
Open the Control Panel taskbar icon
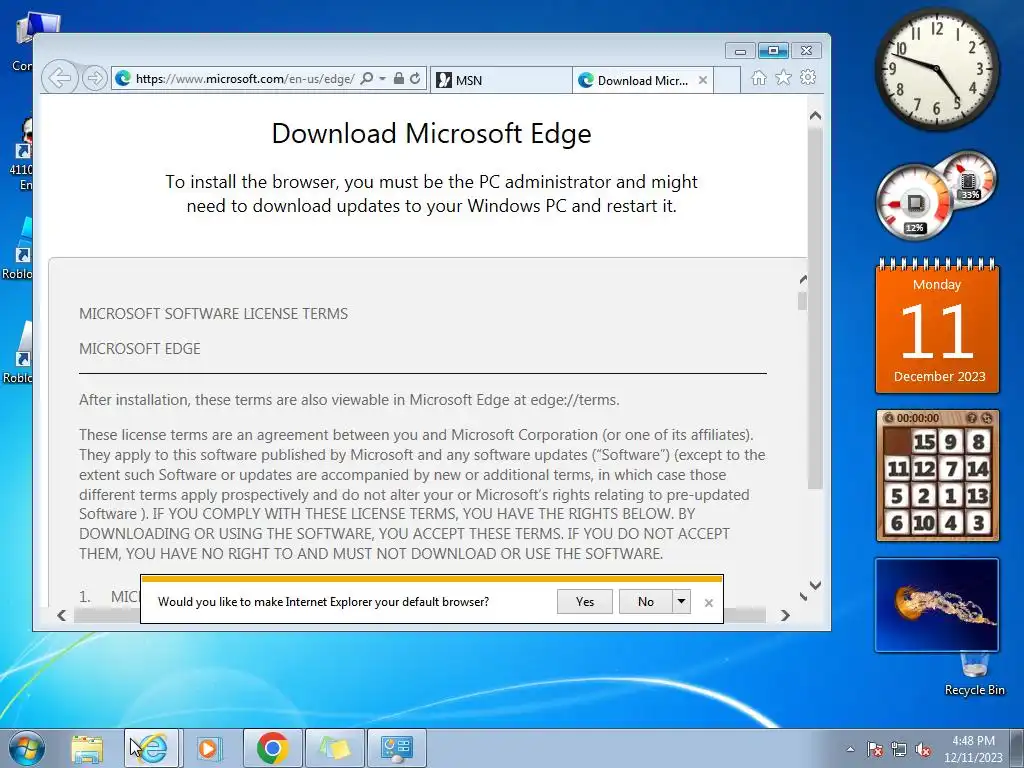pyautogui.click(x=396, y=748)
